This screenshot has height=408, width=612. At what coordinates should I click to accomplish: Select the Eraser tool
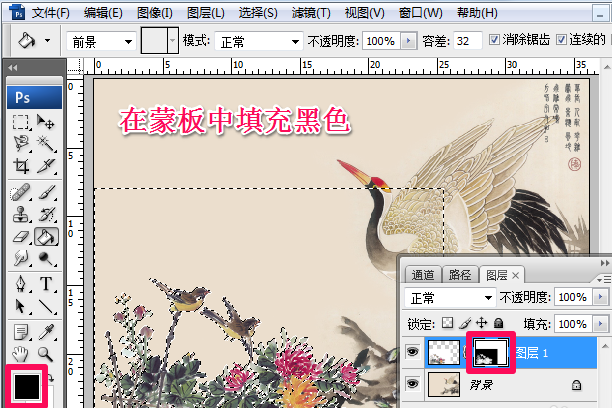(x=20, y=237)
